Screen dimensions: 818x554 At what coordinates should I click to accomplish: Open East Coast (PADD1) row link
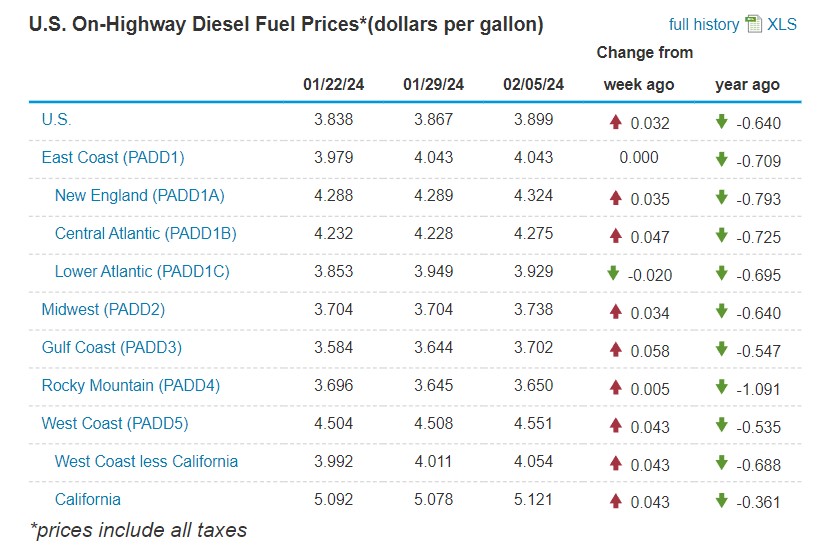(x=113, y=157)
